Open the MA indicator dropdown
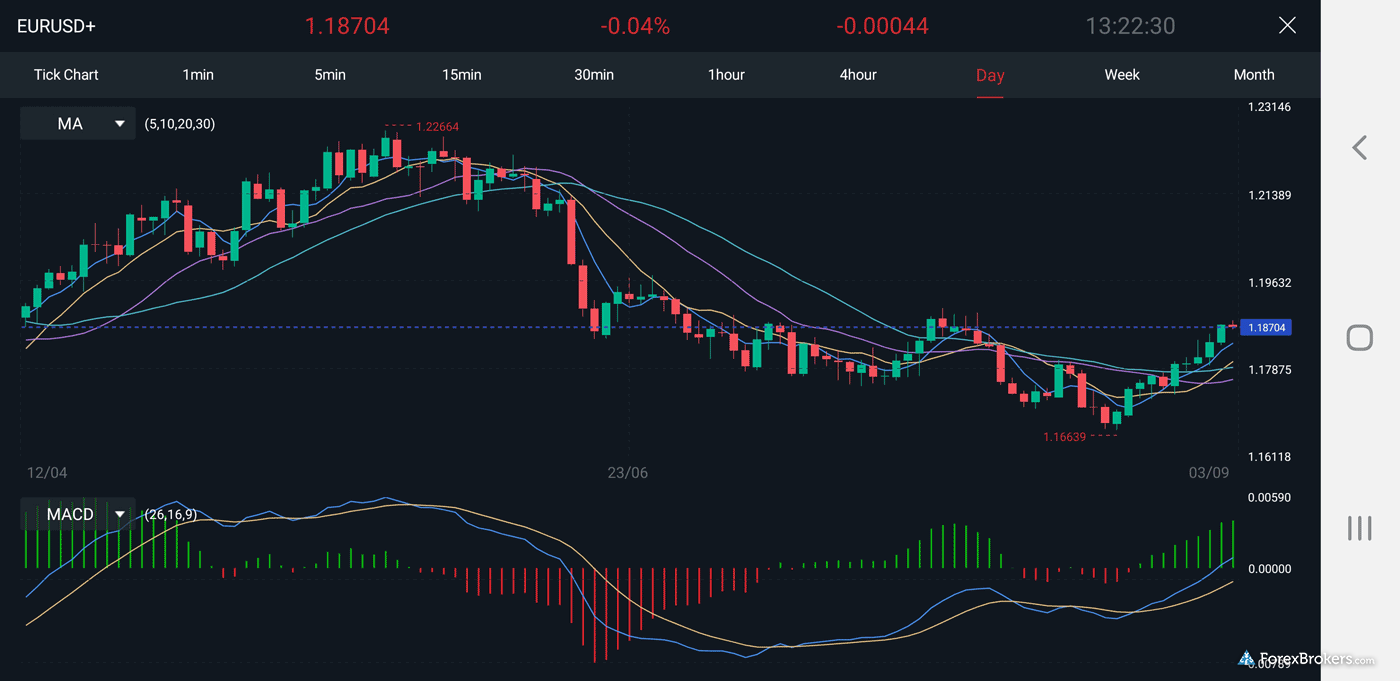The width and height of the screenshot is (1400, 681). point(78,124)
